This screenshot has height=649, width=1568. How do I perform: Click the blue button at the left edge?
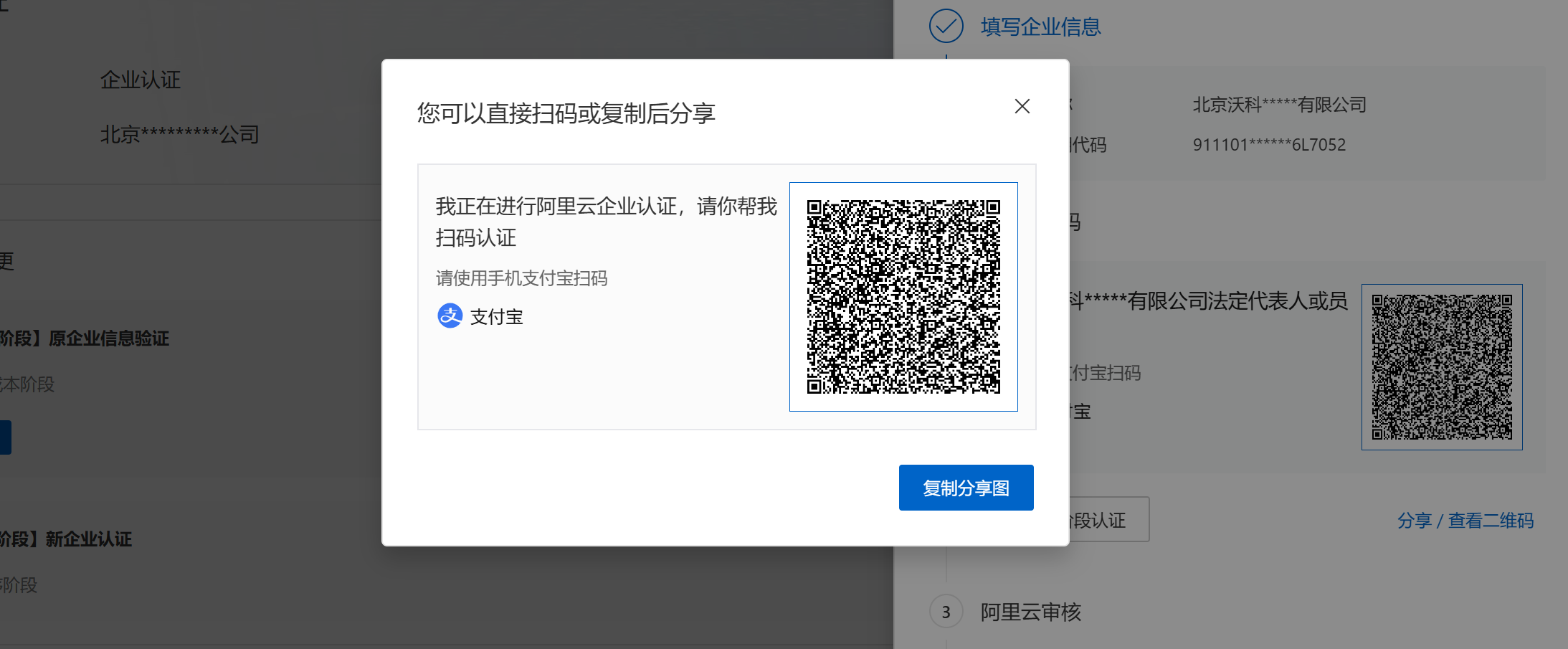5,437
